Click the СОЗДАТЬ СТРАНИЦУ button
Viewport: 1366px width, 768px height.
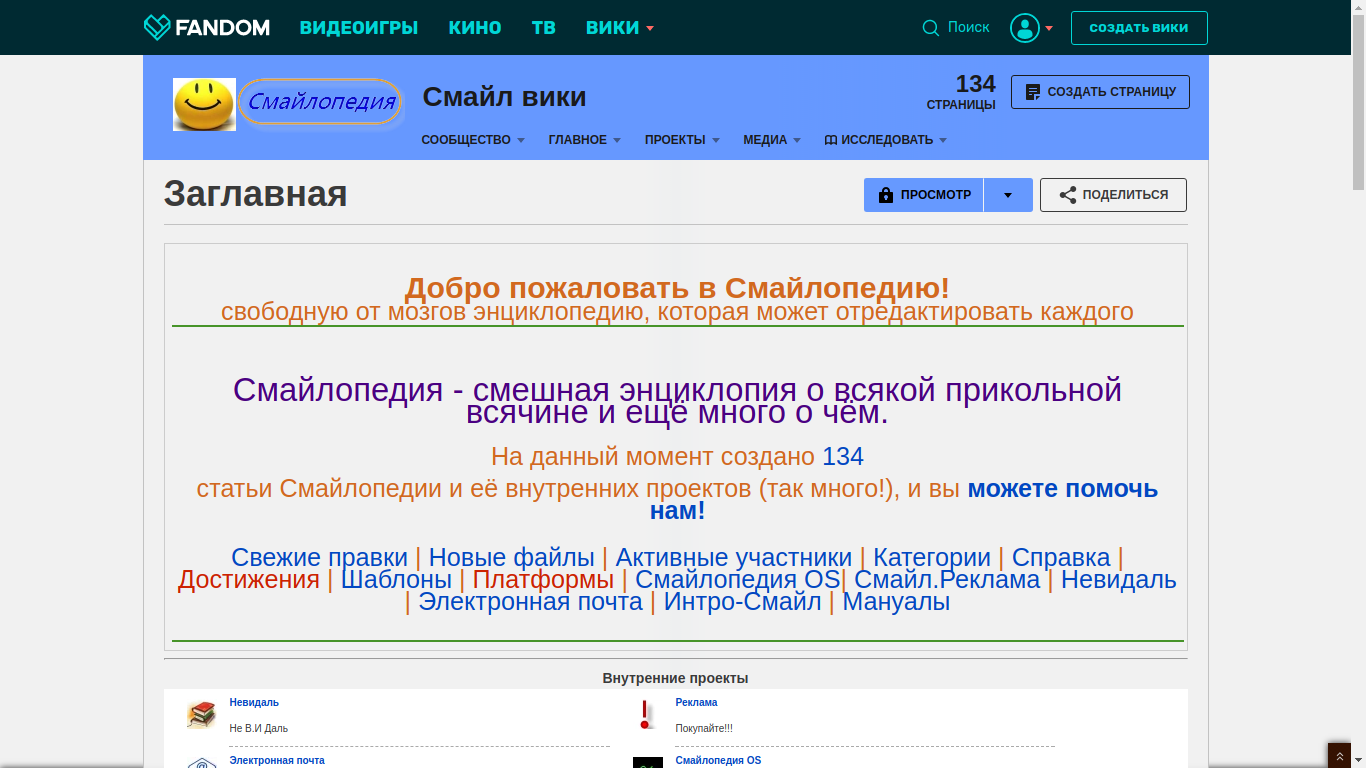[1100, 92]
